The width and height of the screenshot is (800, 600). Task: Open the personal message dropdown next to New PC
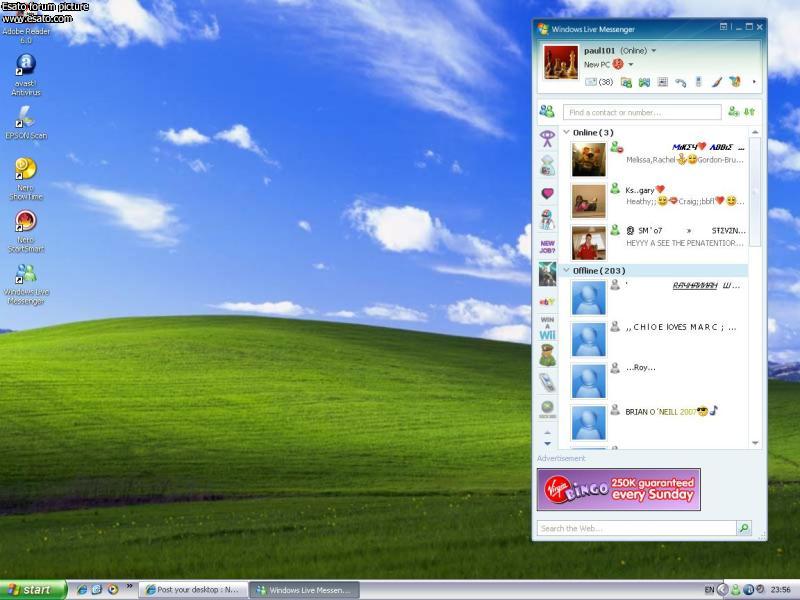tap(631, 64)
